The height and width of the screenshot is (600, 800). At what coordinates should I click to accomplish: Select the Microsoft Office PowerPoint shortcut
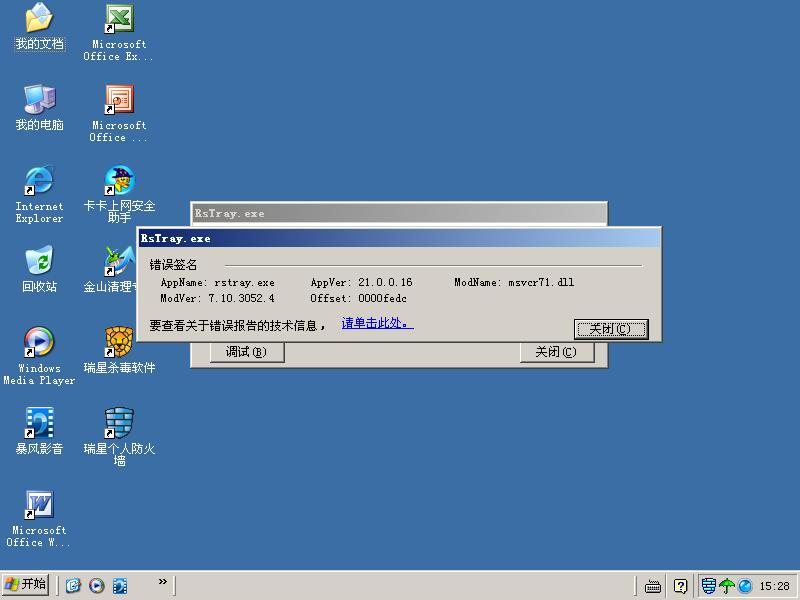[120, 100]
